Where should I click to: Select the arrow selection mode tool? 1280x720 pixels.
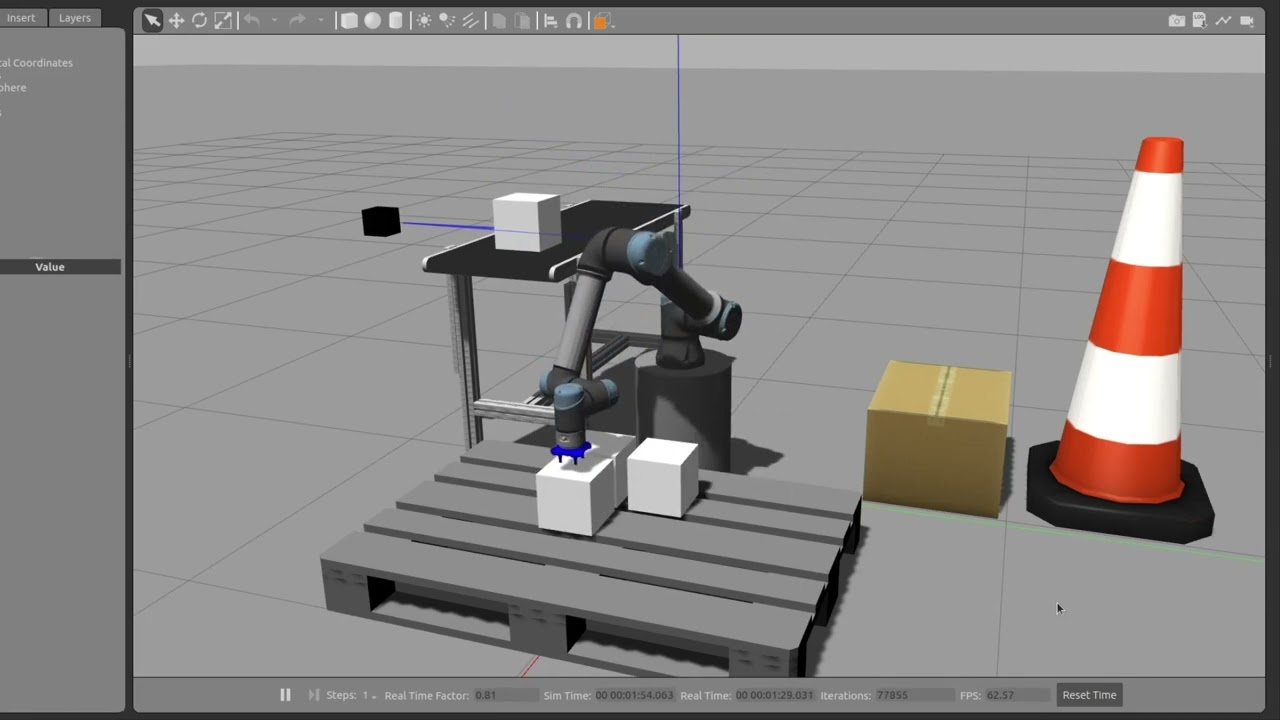click(152, 20)
